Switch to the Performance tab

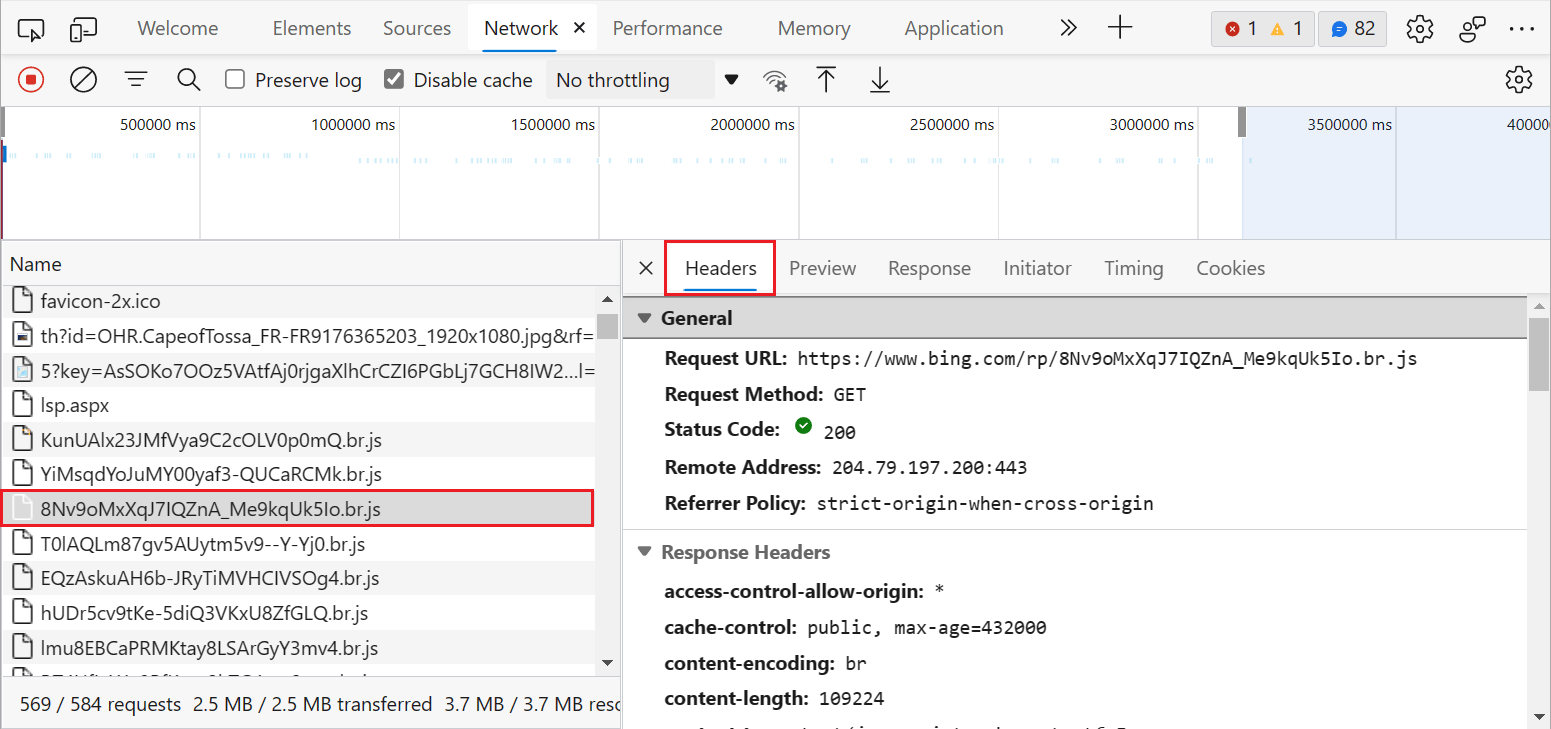click(667, 28)
